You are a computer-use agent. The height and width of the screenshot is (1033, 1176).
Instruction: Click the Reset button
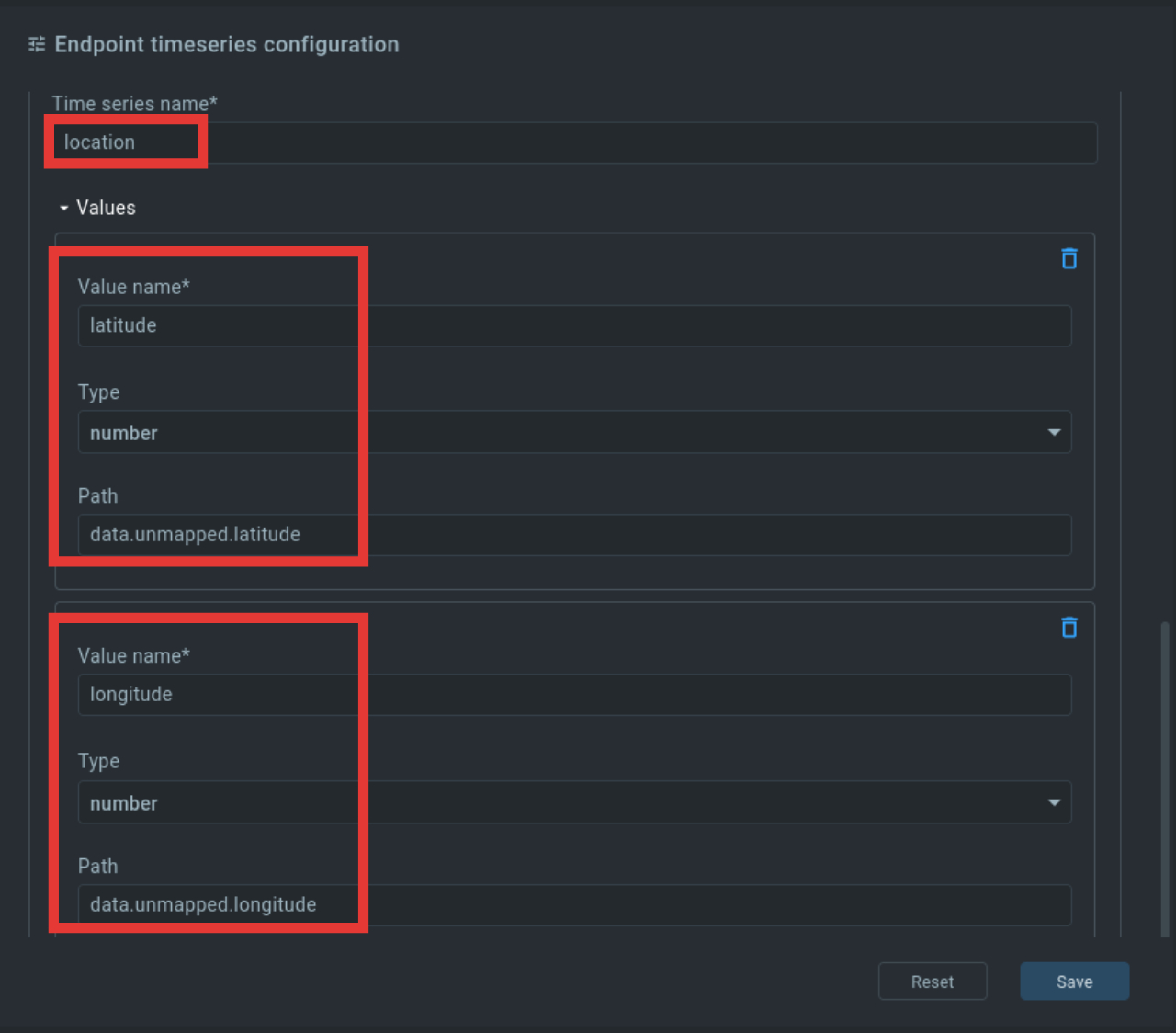click(x=933, y=982)
